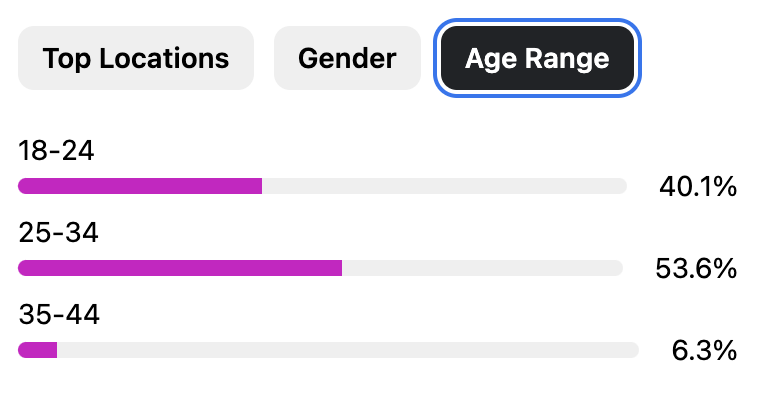Click the 6.3% value

(x=704, y=351)
